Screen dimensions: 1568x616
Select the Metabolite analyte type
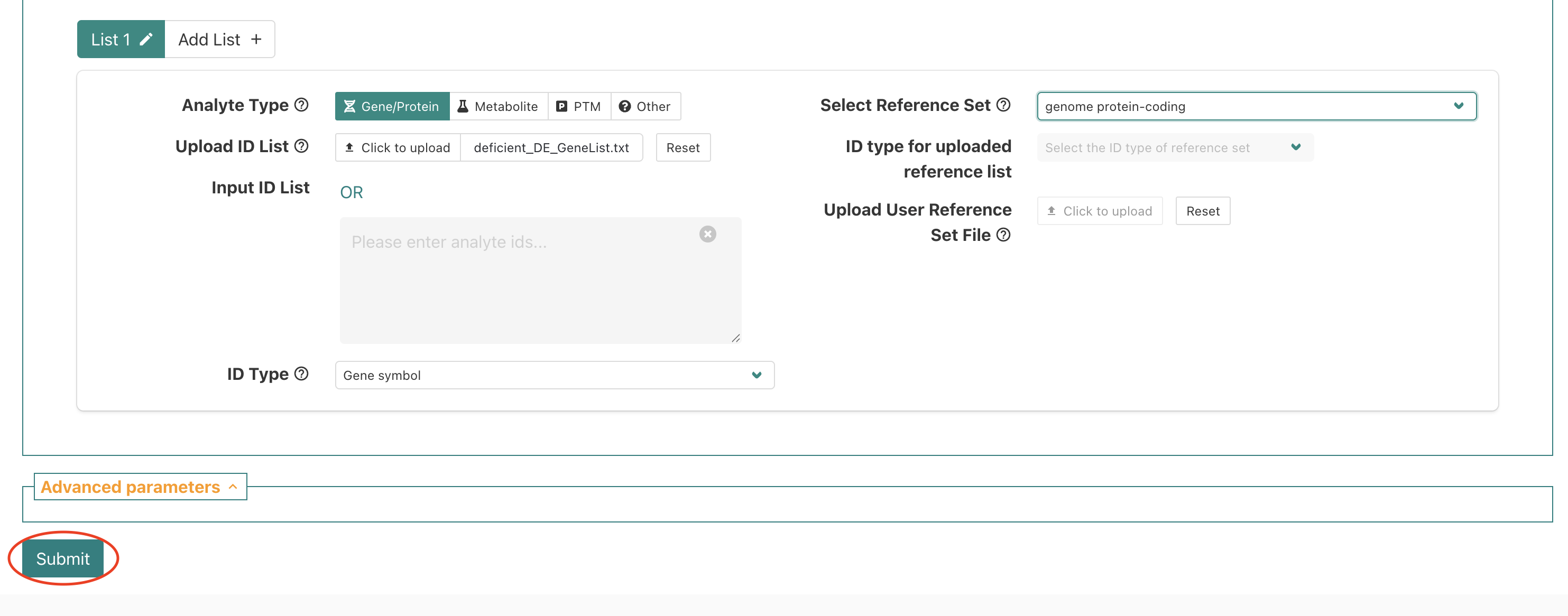pyautogui.click(x=498, y=106)
